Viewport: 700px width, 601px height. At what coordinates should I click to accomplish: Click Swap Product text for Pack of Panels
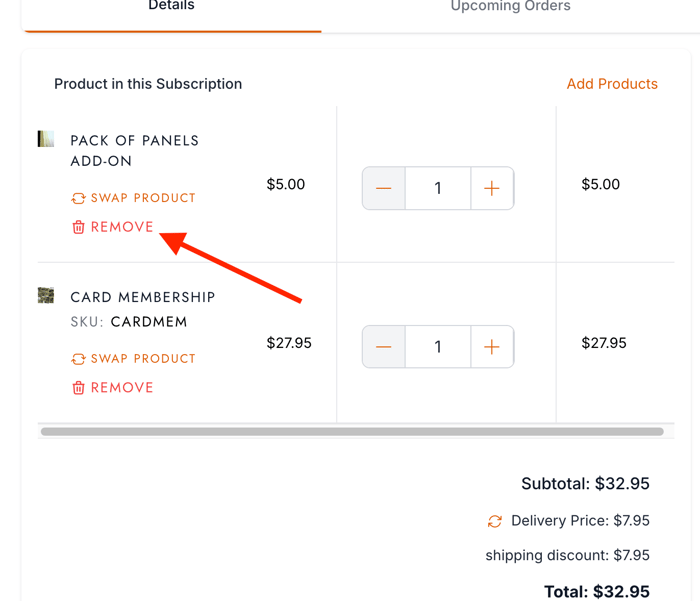[143, 198]
